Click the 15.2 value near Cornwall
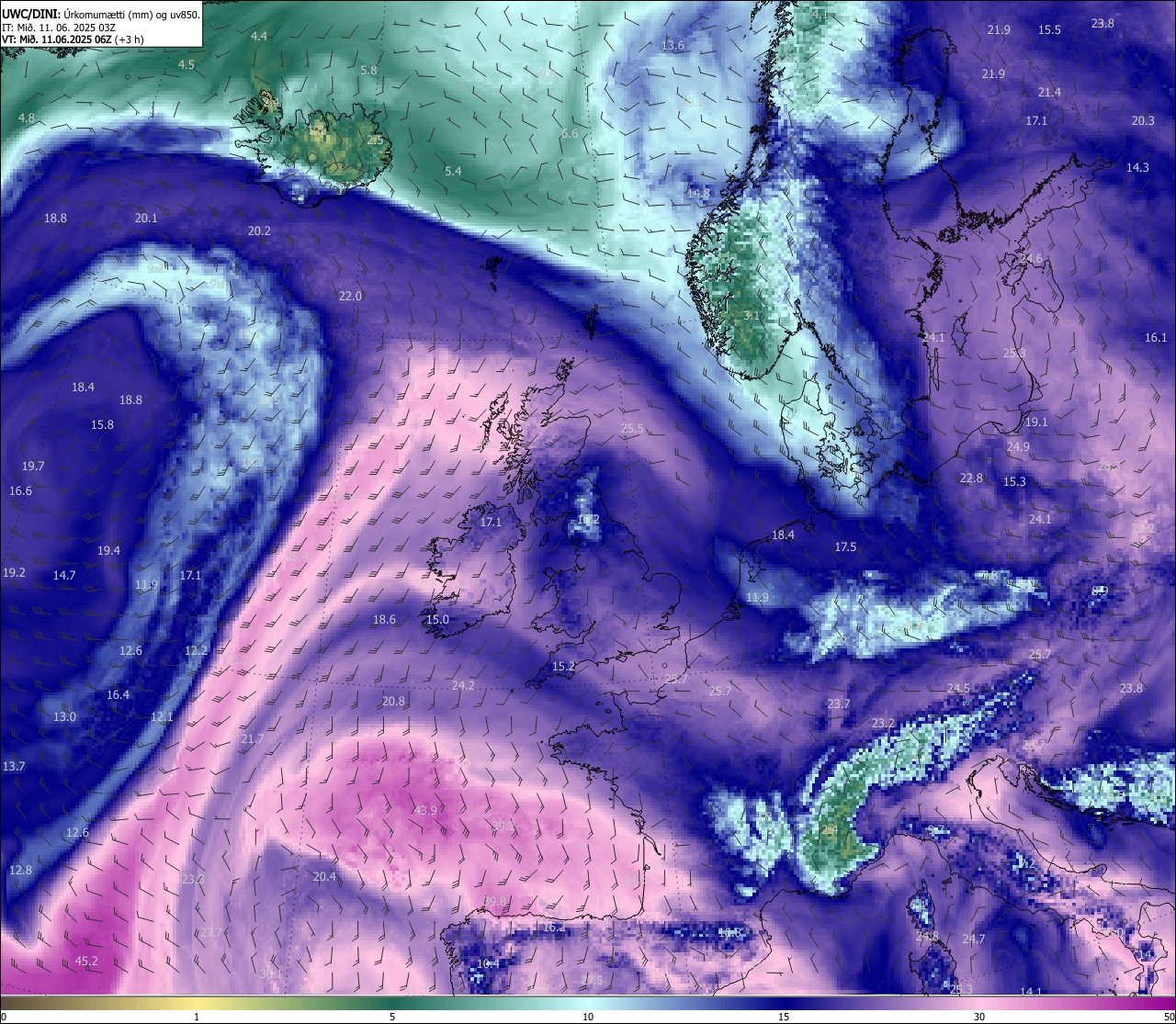The height and width of the screenshot is (1024, 1176). (x=563, y=666)
